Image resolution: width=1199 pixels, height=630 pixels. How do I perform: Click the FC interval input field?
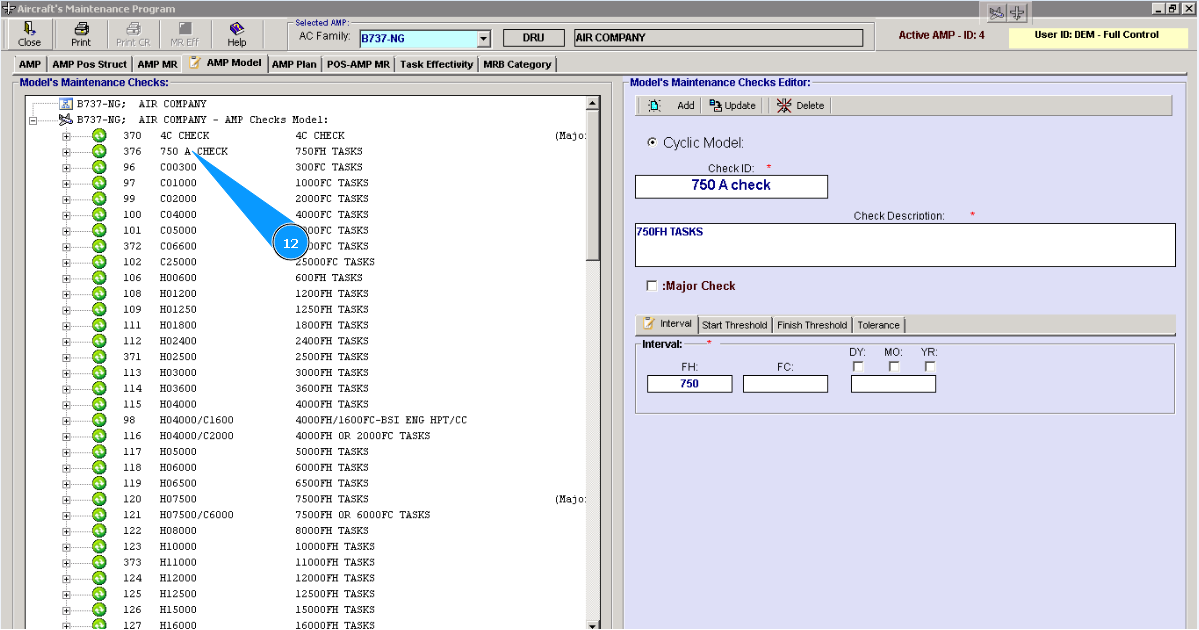coord(785,384)
